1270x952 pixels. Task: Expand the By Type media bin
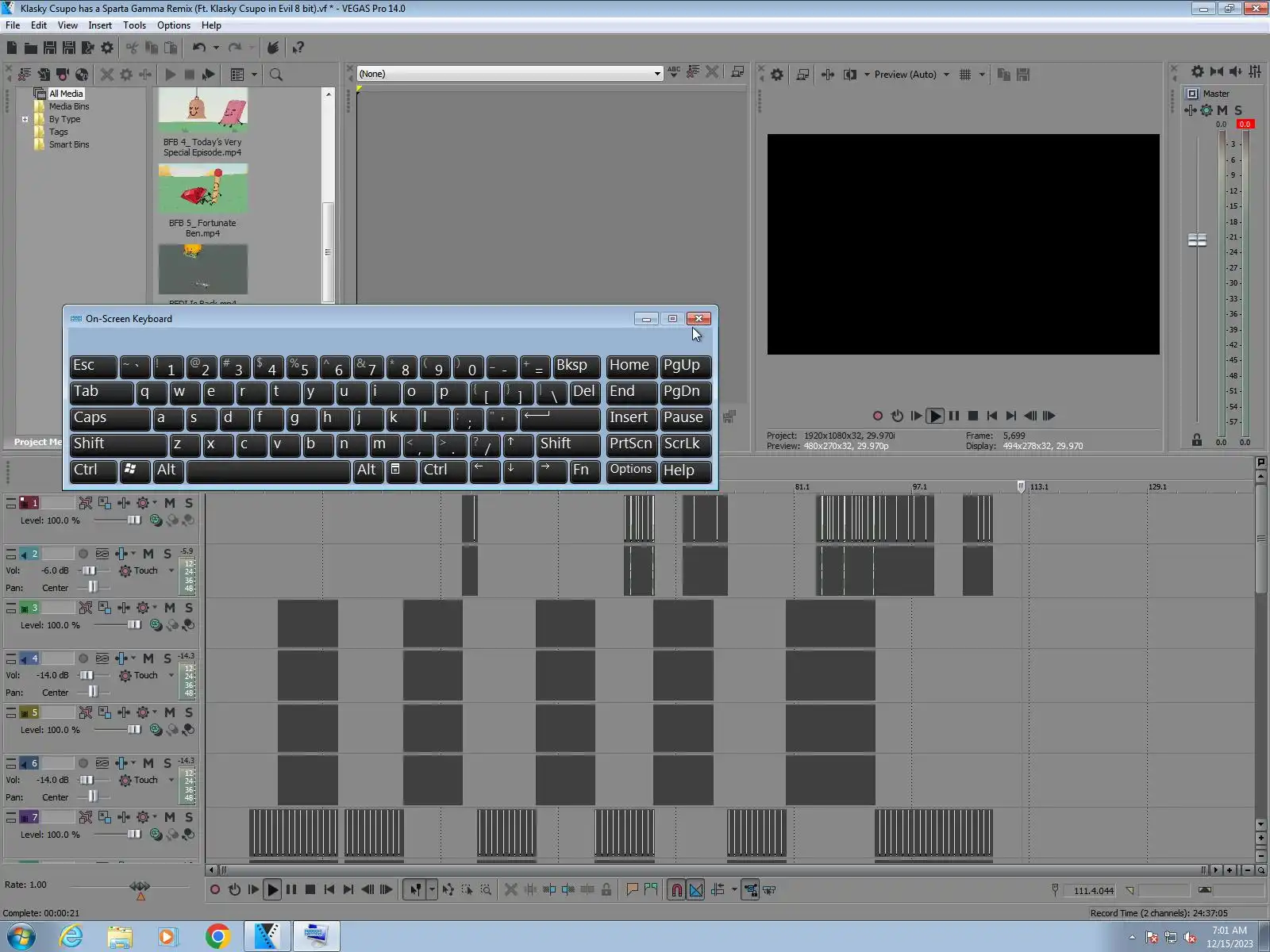25,120
